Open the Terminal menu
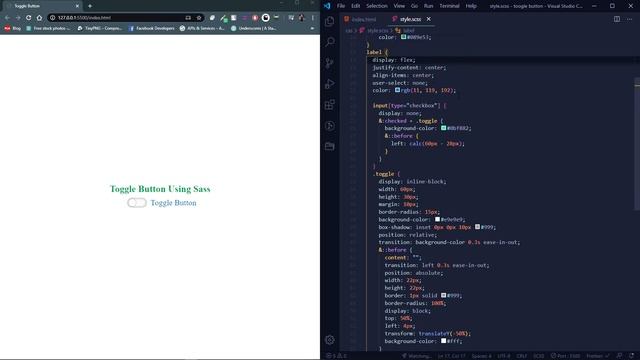Screen dimensions: 640x360 point(449,6)
